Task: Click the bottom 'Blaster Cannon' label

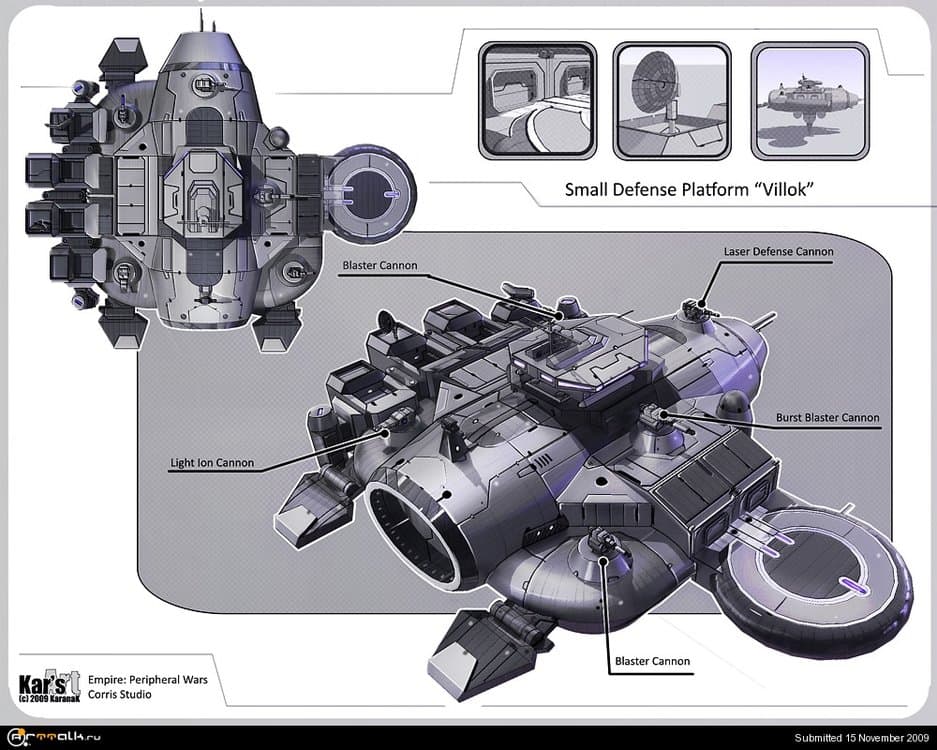Action: coord(651,661)
